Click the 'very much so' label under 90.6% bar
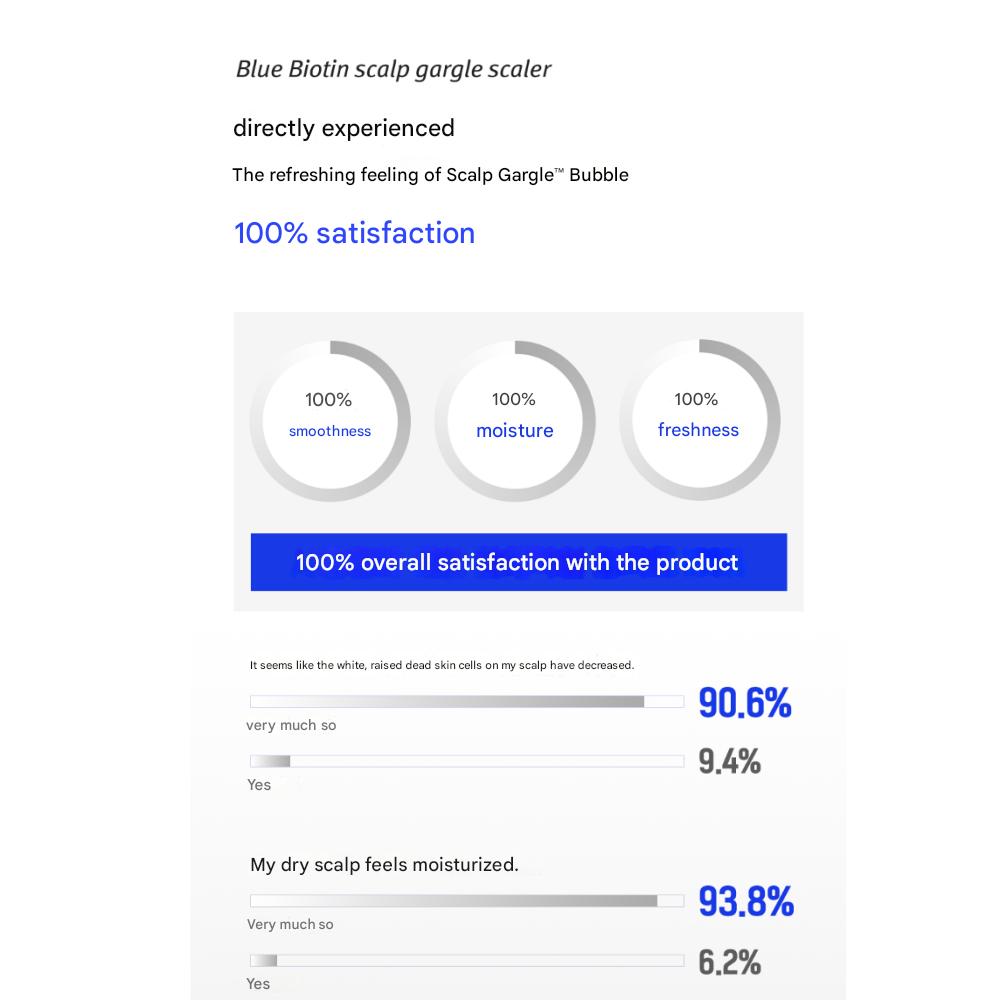The height and width of the screenshot is (1000, 1000). point(291,725)
